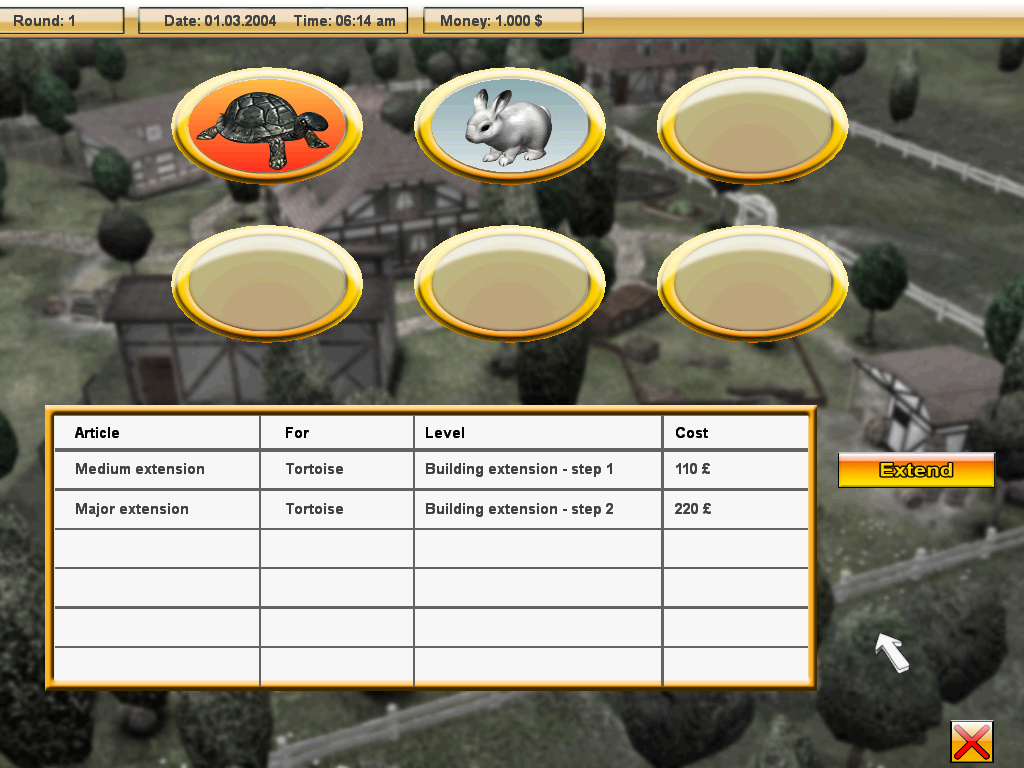Click the Cost column header
Image resolution: width=1024 pixels, height=768 pixels.
pos(691,433)
